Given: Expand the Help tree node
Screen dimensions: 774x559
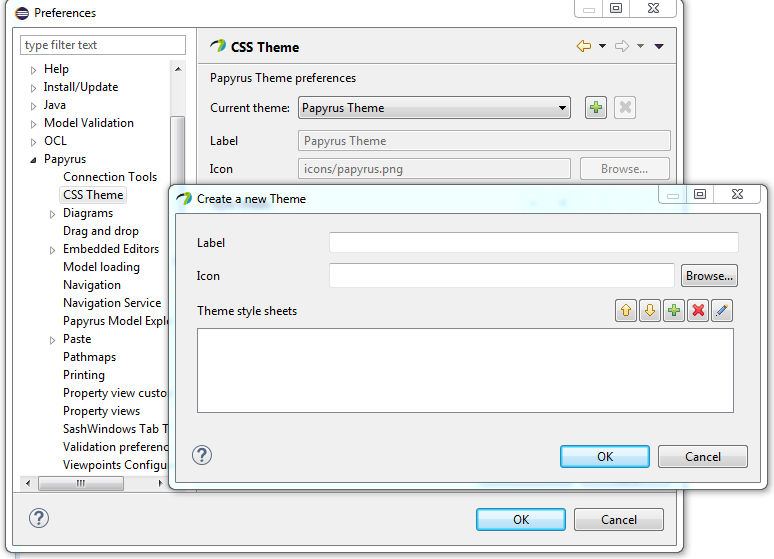Looking at the screenshot, I should (33, 70).
